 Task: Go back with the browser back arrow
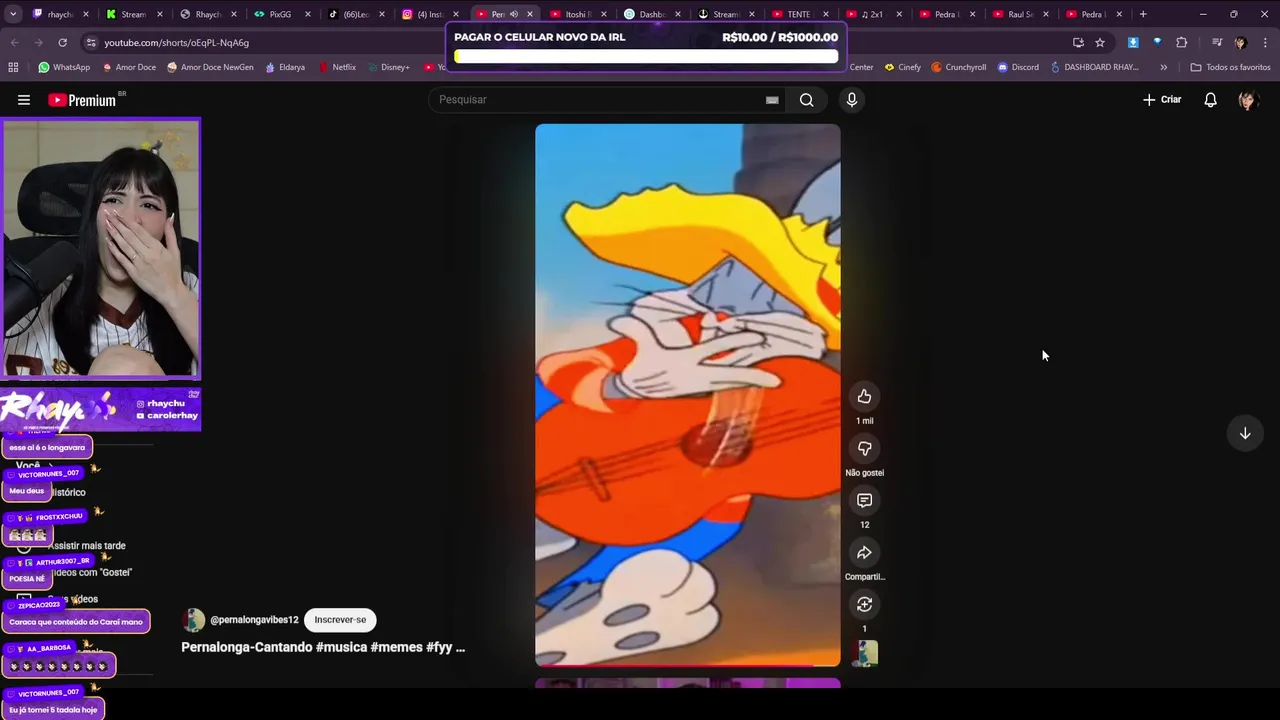click(x=14, y=43)
